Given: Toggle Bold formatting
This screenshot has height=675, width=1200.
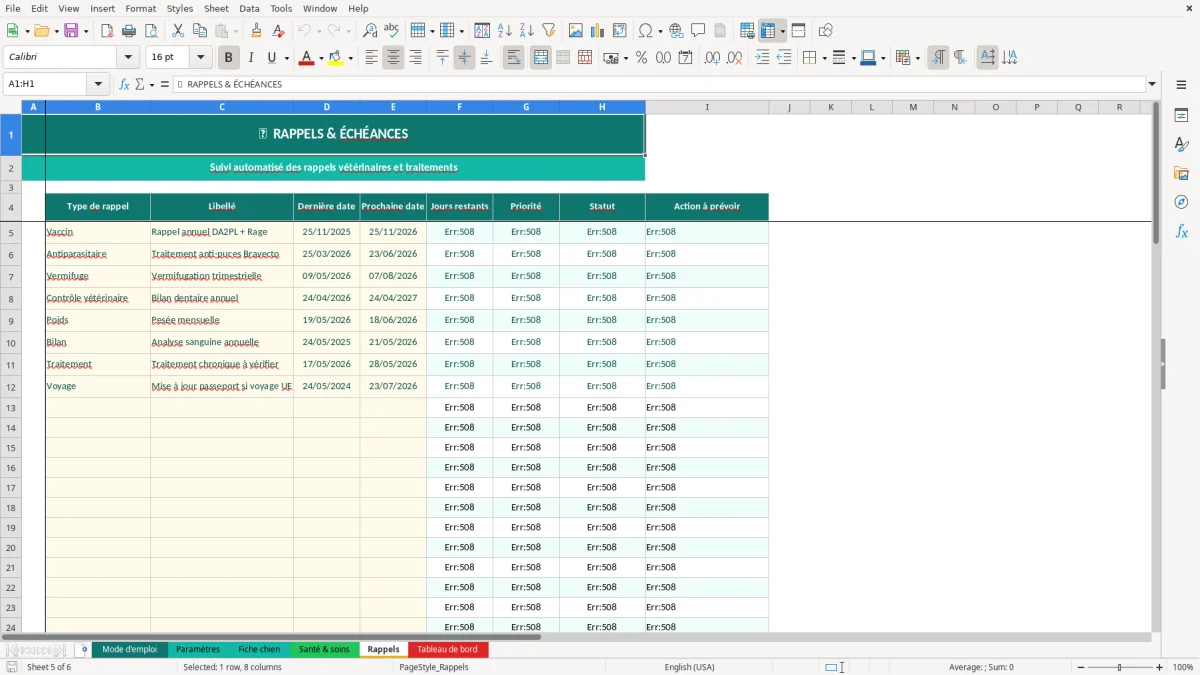Looking at the screenshot, I should [x=229, y=58].
